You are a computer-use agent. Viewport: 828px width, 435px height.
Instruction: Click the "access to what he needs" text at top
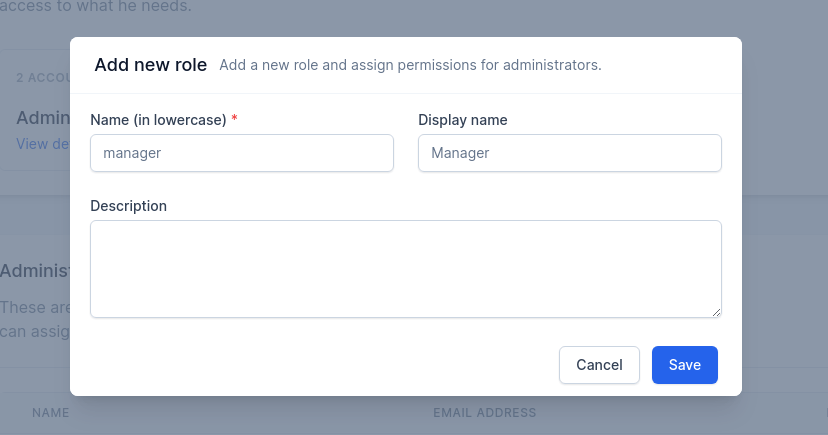tap(96, 6)
